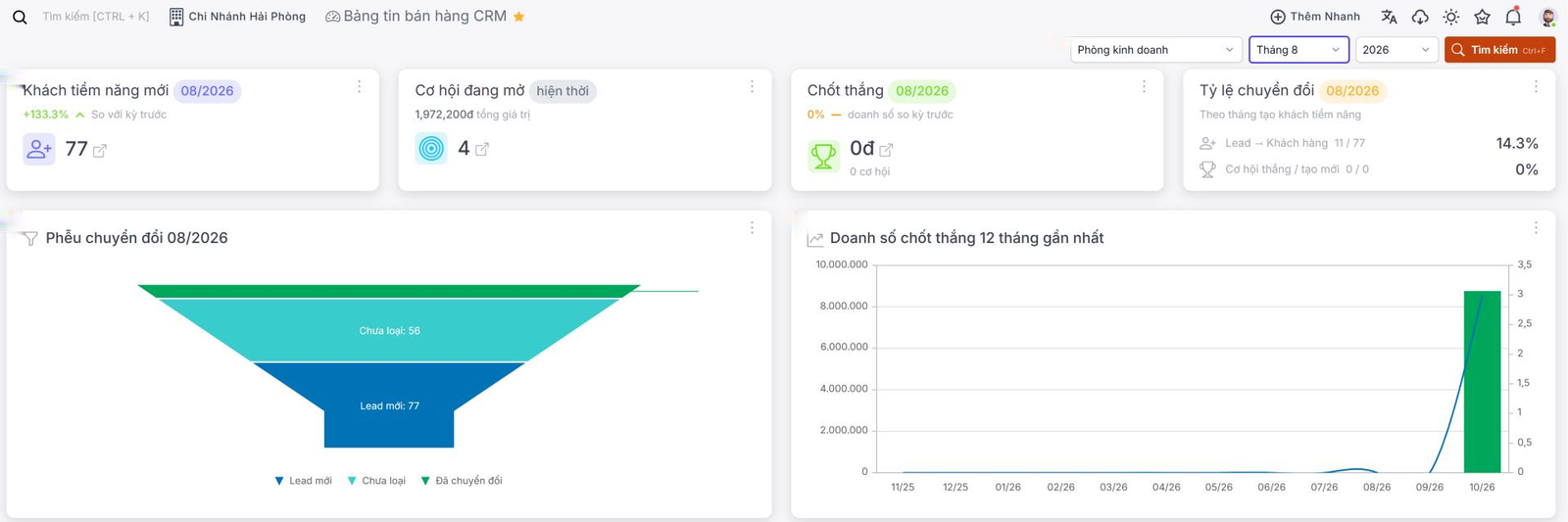Image resolution: width=1568 pixels, height=522 pixels.
Task: Click the Thêm Nhanh quick add button
Action: pyautogui.click(x=1315, y=17)
